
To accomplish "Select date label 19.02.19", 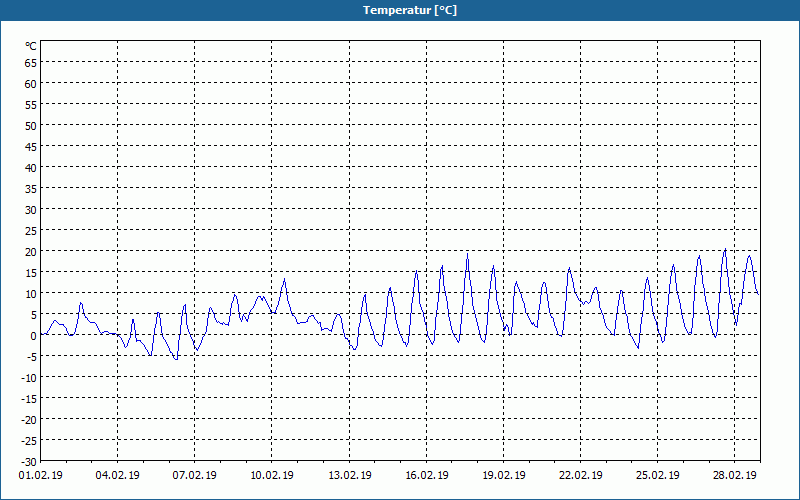I will coord(504,476).
